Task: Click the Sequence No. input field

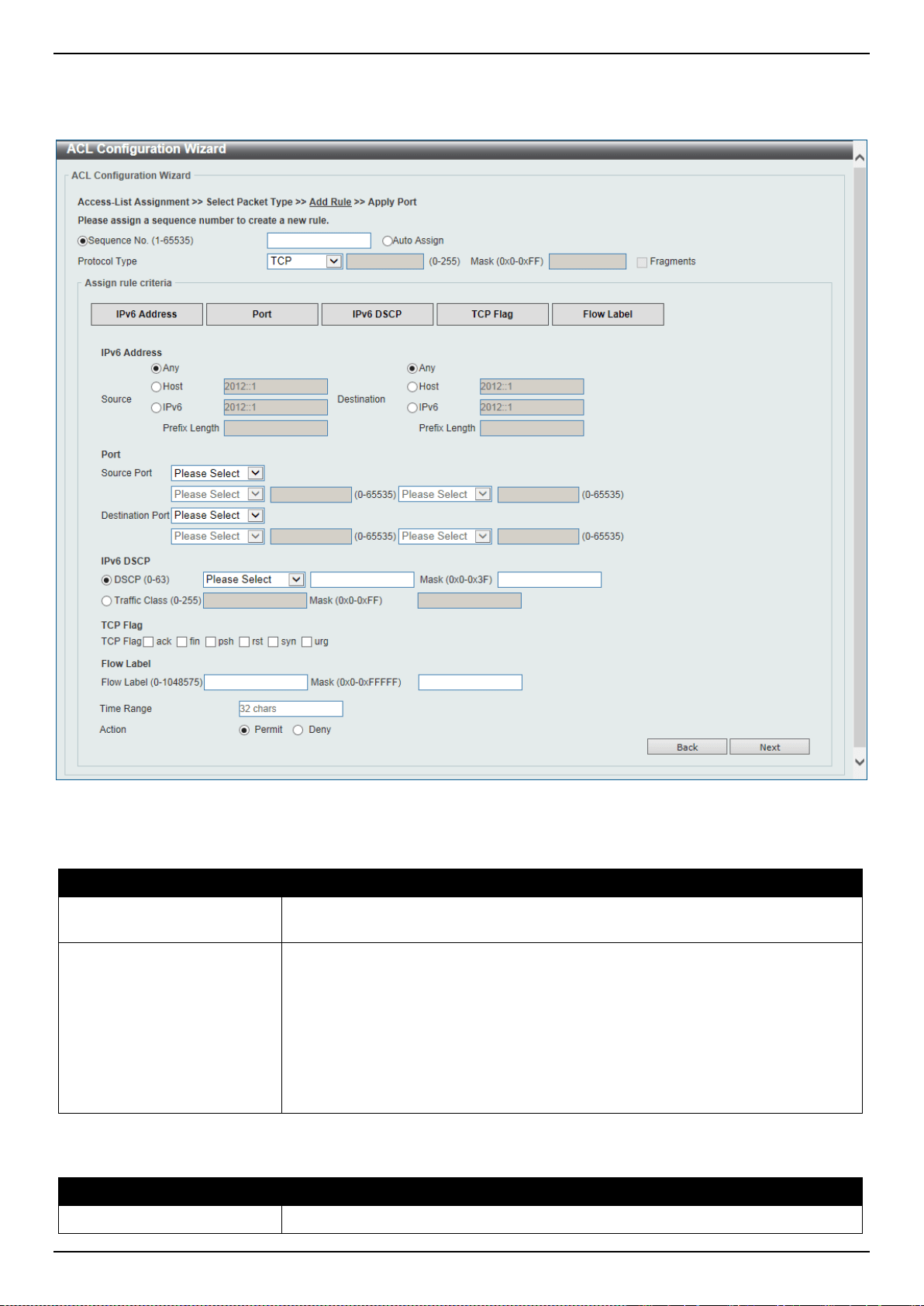Action: (319, 240)
